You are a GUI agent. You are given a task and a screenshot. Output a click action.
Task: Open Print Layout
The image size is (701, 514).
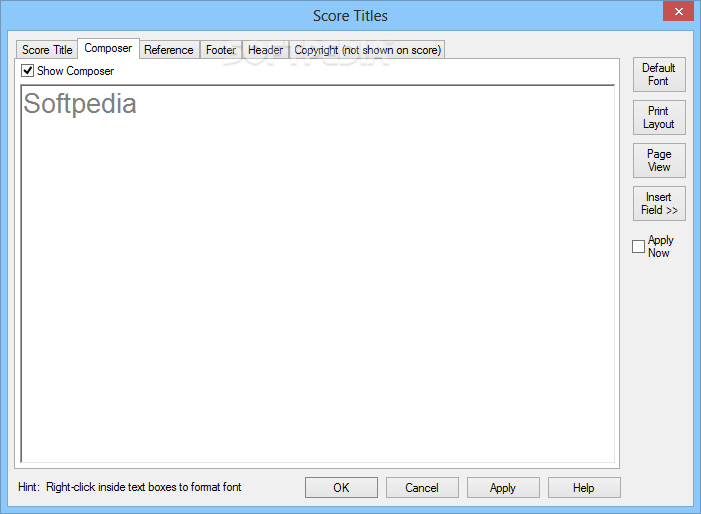(x=659, y=117)
